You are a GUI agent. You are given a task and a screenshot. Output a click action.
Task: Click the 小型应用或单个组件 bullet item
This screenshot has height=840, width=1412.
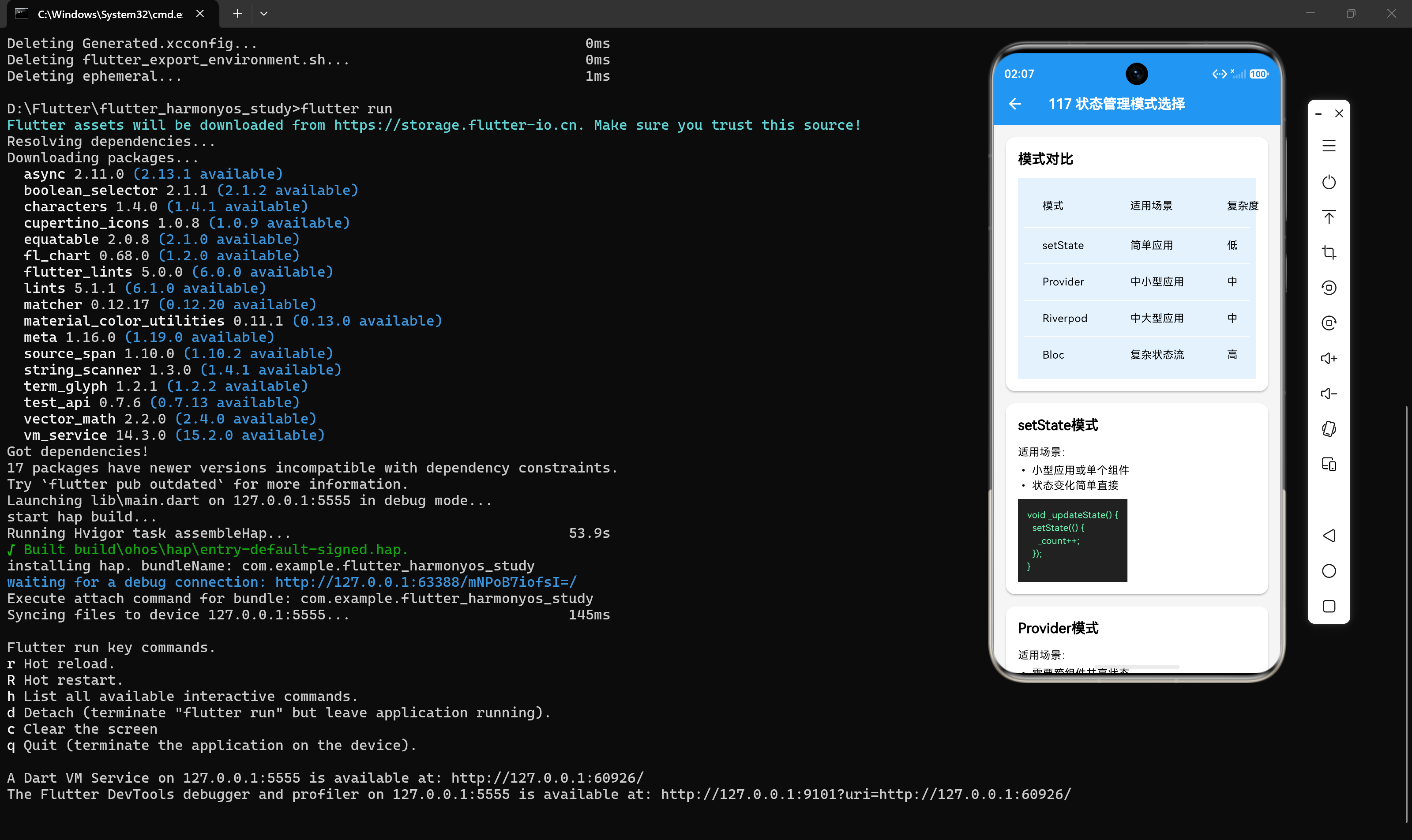(x=1080, y=470)
